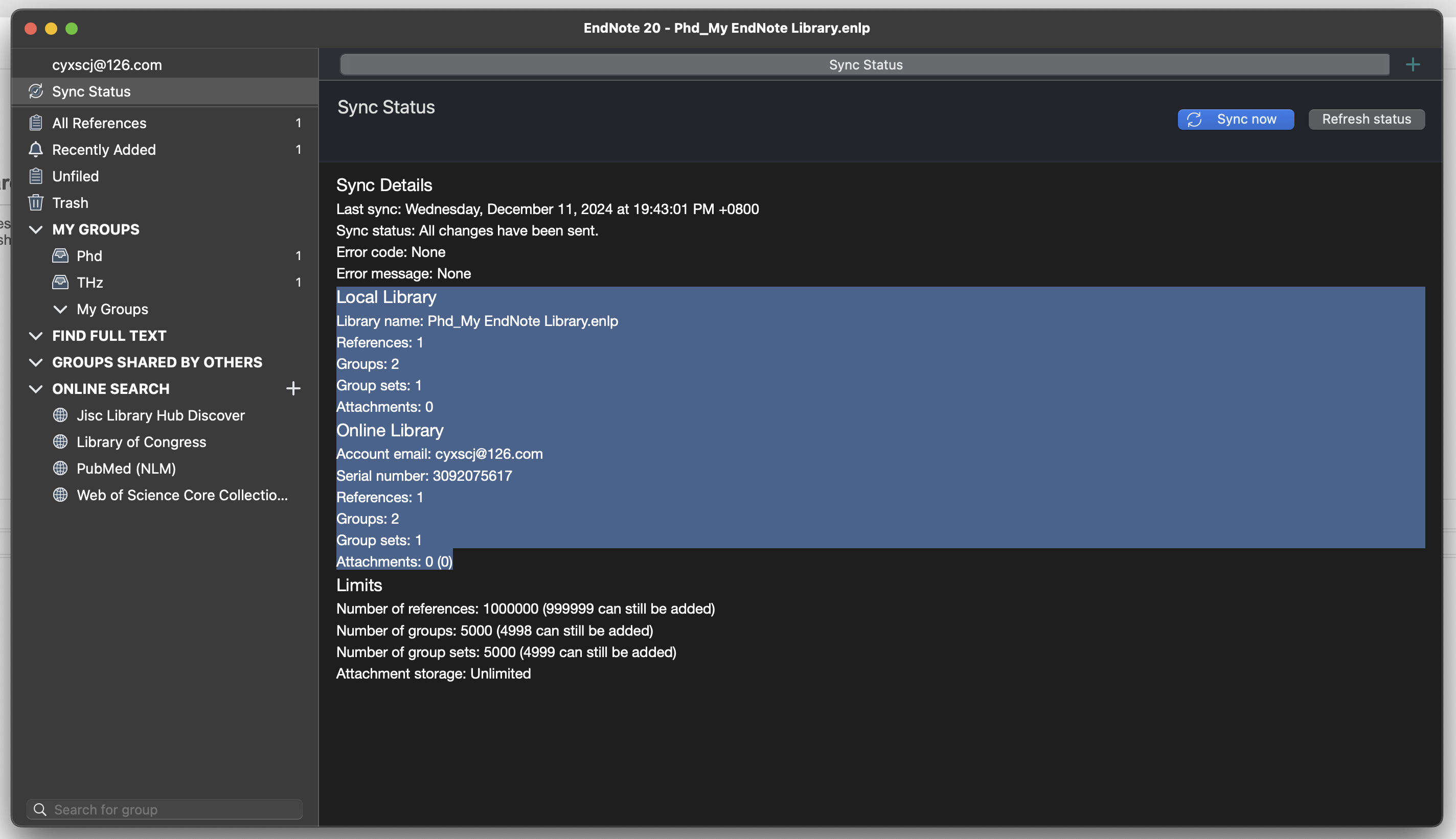Click the THz group tray icon
The height and width of the screenshot is (839, 1456).
click(60, 282)
